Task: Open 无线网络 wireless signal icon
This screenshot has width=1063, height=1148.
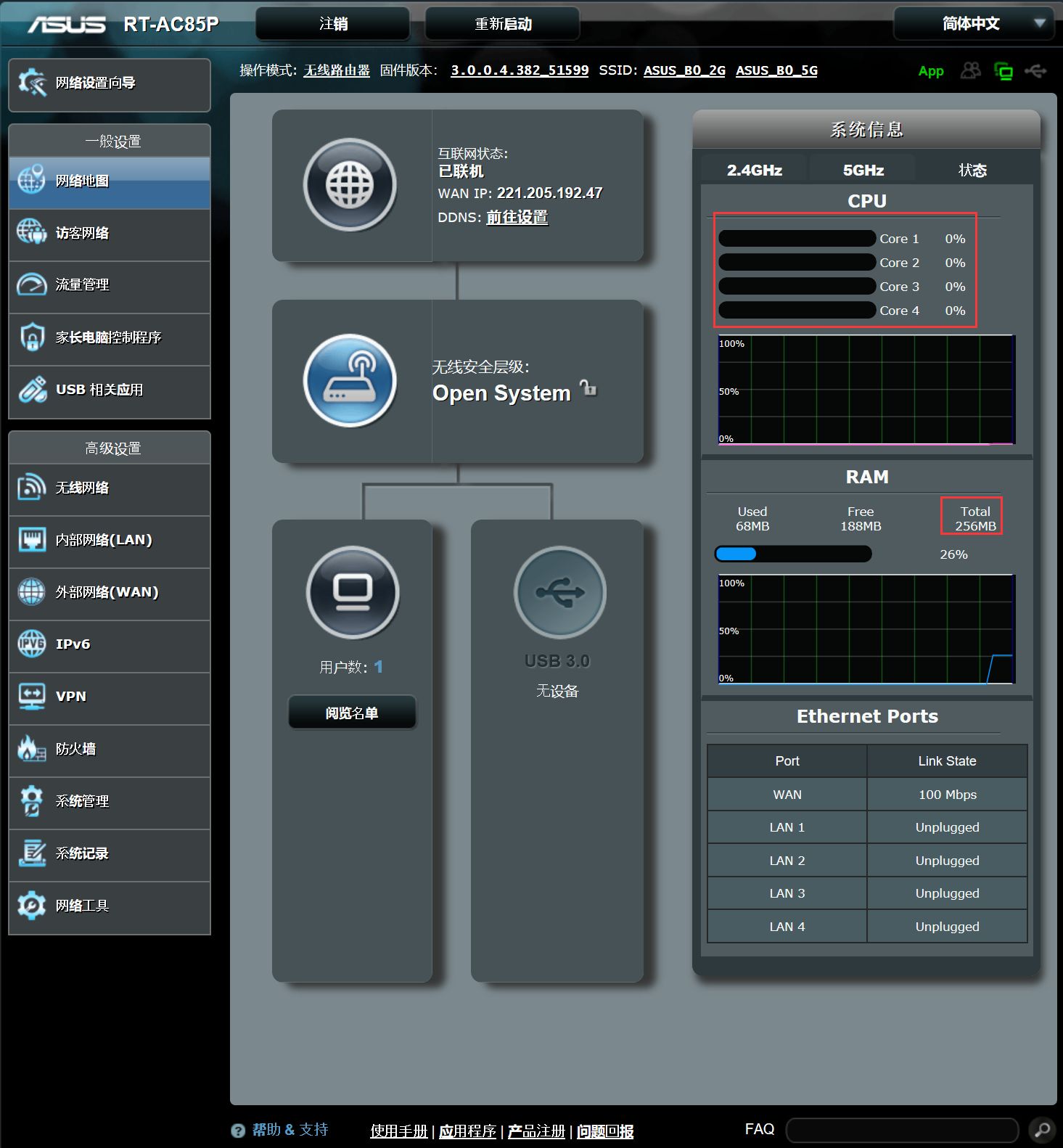Action: [x=31, y=487]
